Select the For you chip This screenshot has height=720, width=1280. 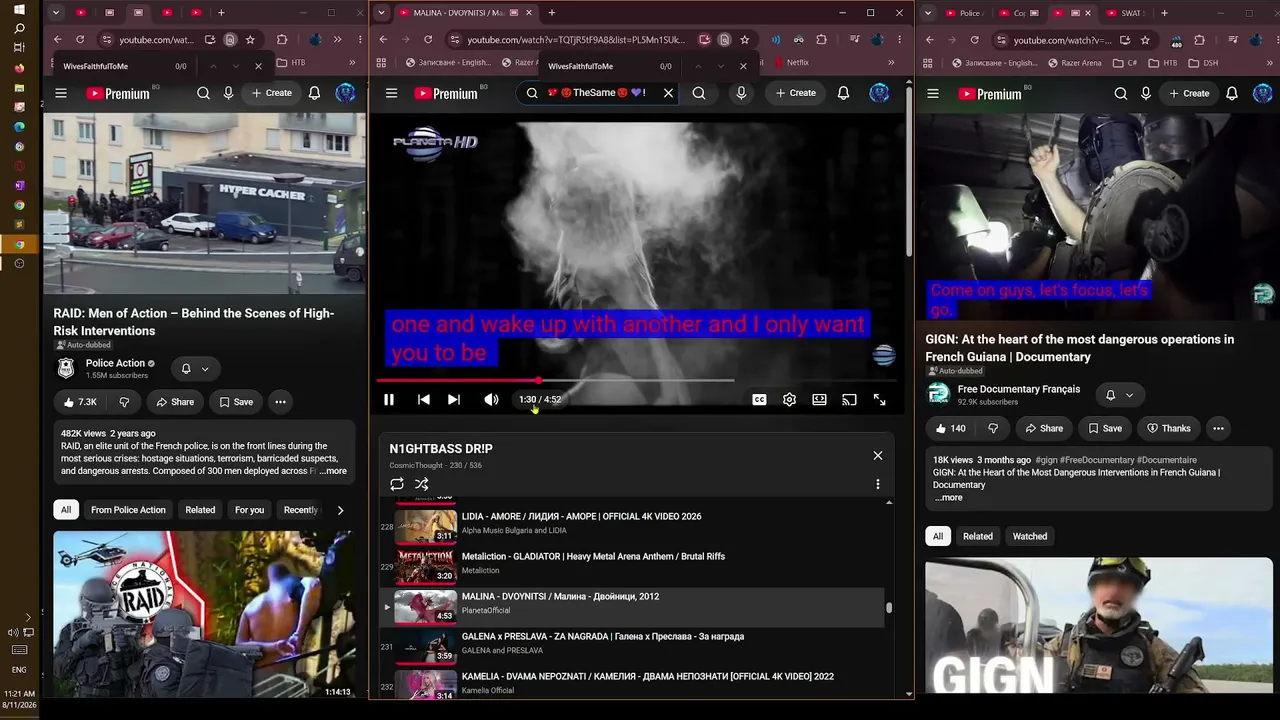tap(249, 510)
